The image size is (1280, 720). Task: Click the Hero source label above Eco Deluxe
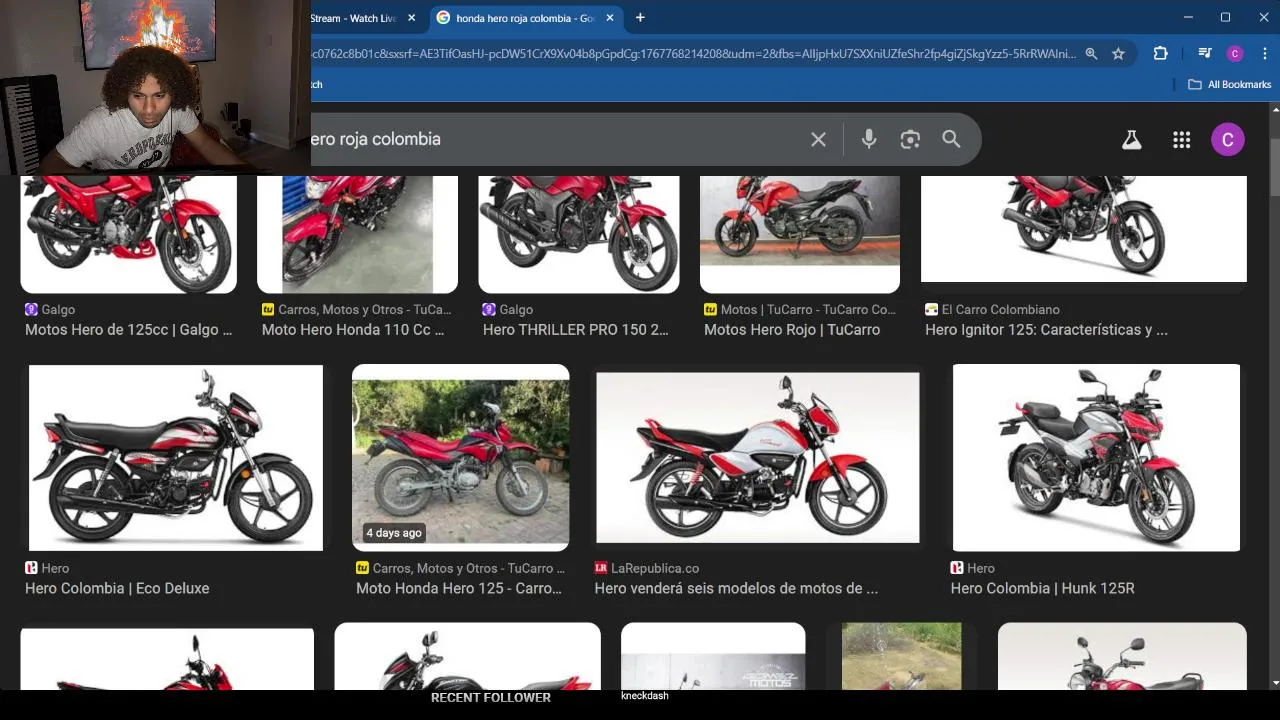55,568
